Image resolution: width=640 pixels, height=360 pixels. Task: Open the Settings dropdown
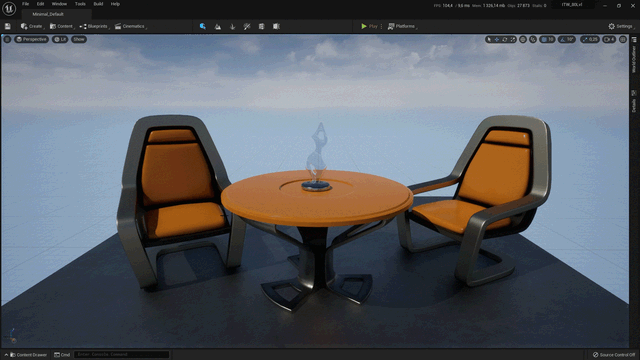pos(621,26)
